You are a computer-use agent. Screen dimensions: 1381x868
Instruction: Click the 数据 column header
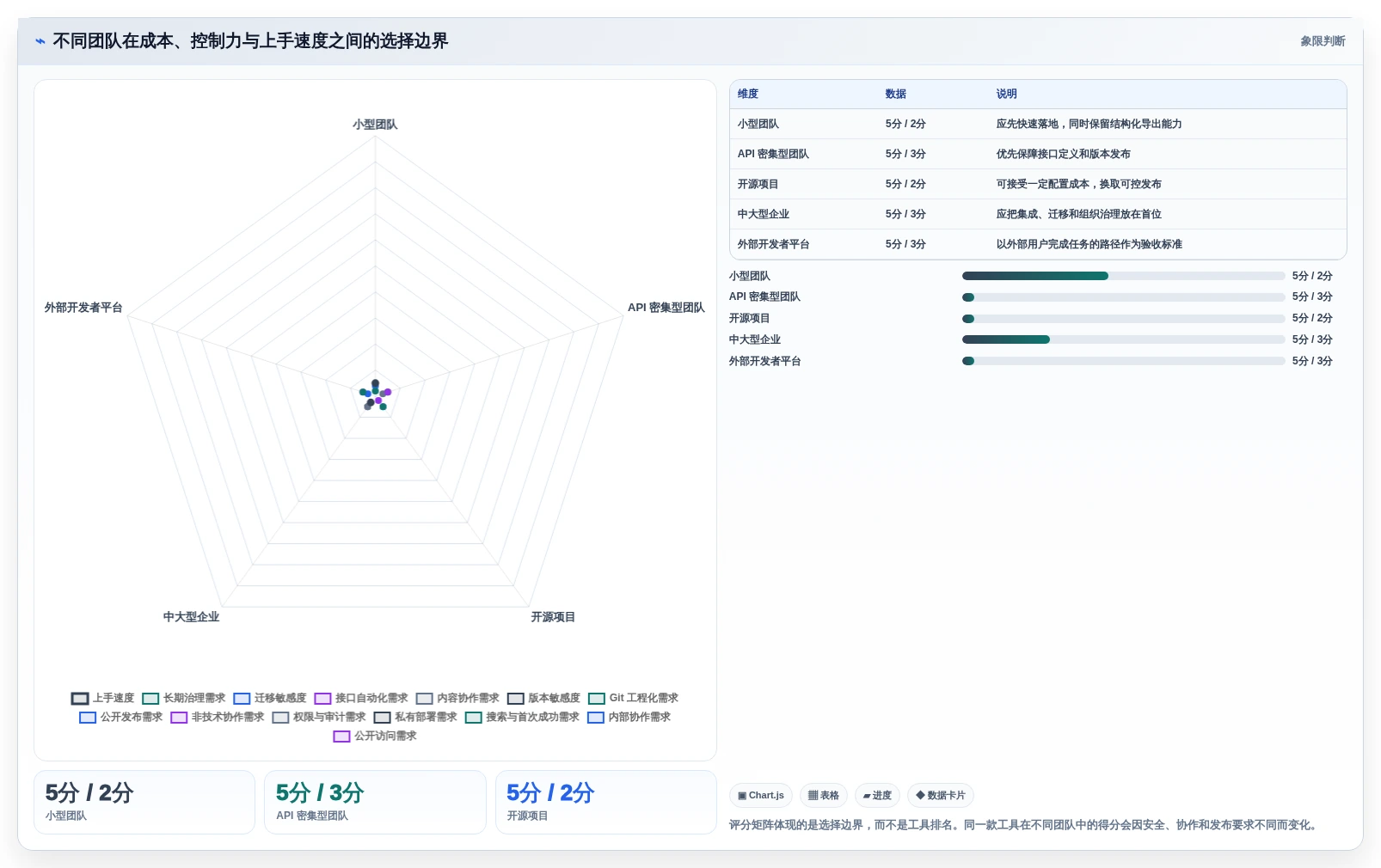pos(895,94)
